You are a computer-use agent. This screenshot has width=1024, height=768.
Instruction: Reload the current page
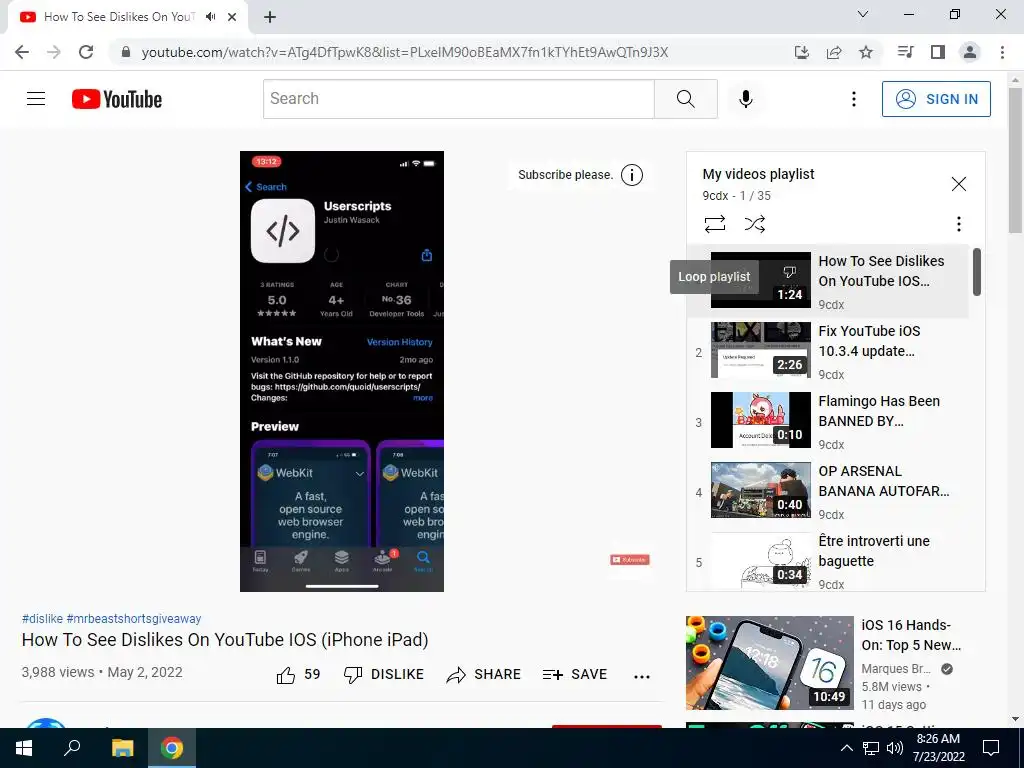tap(86, 52)
